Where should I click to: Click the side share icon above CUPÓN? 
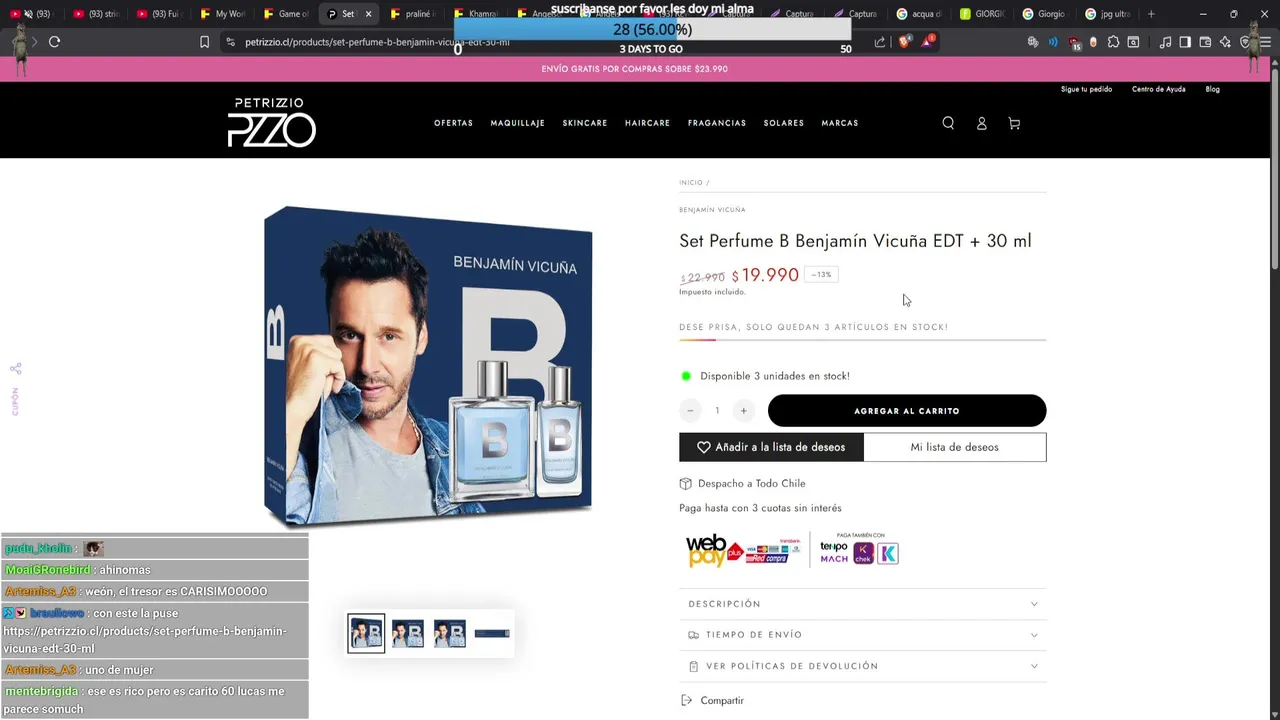pyautogui.click(x=15, y=369)
